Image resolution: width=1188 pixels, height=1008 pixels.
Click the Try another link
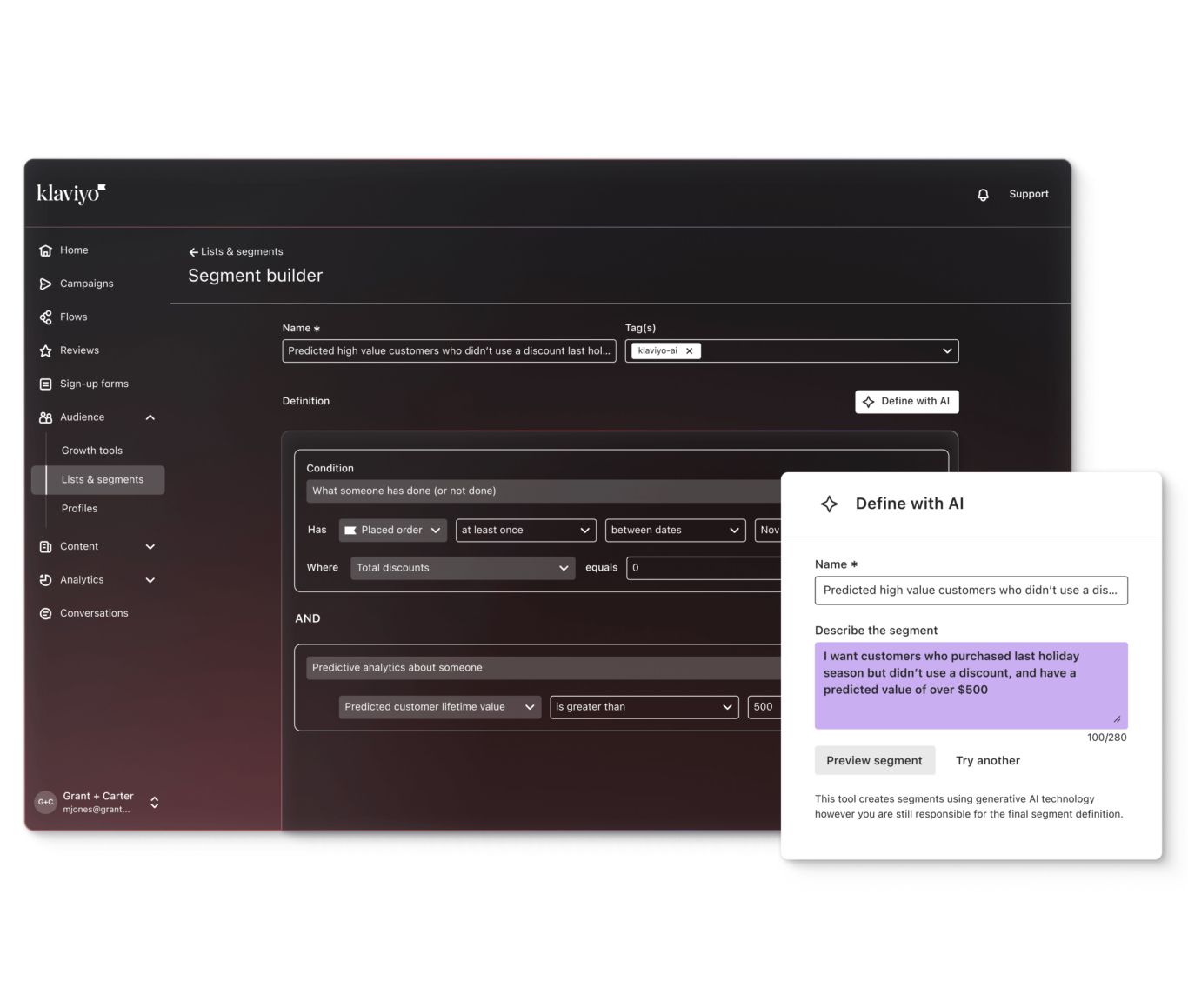987,759
